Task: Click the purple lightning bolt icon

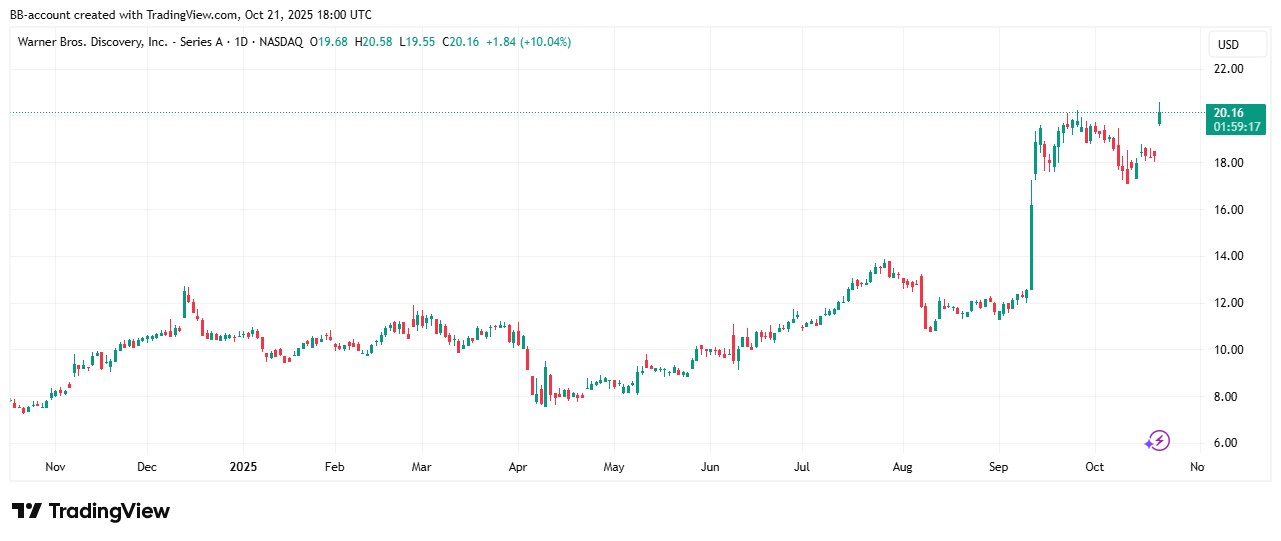Action: click(1157, 440)
